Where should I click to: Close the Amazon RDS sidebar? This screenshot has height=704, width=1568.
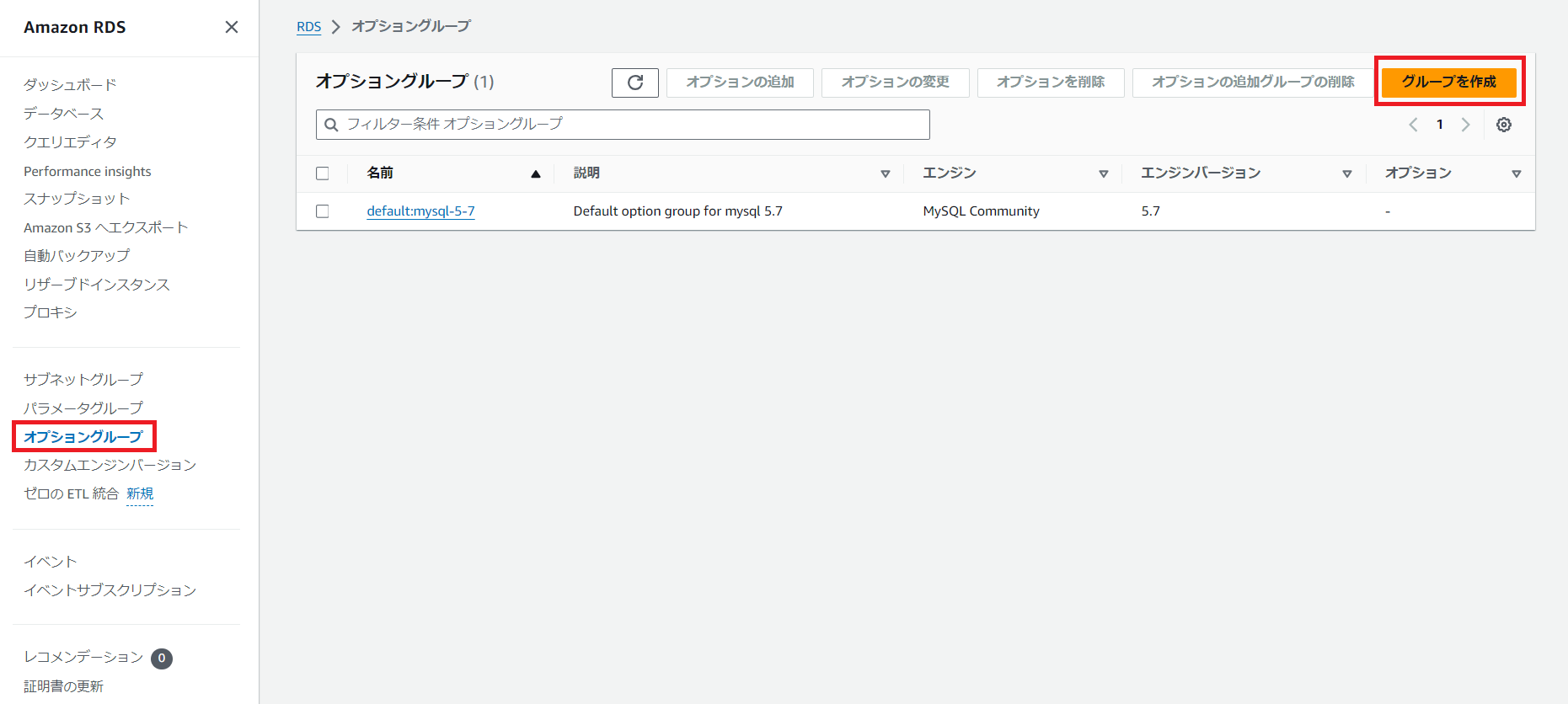pyautogui.click(x=232, y=27)
